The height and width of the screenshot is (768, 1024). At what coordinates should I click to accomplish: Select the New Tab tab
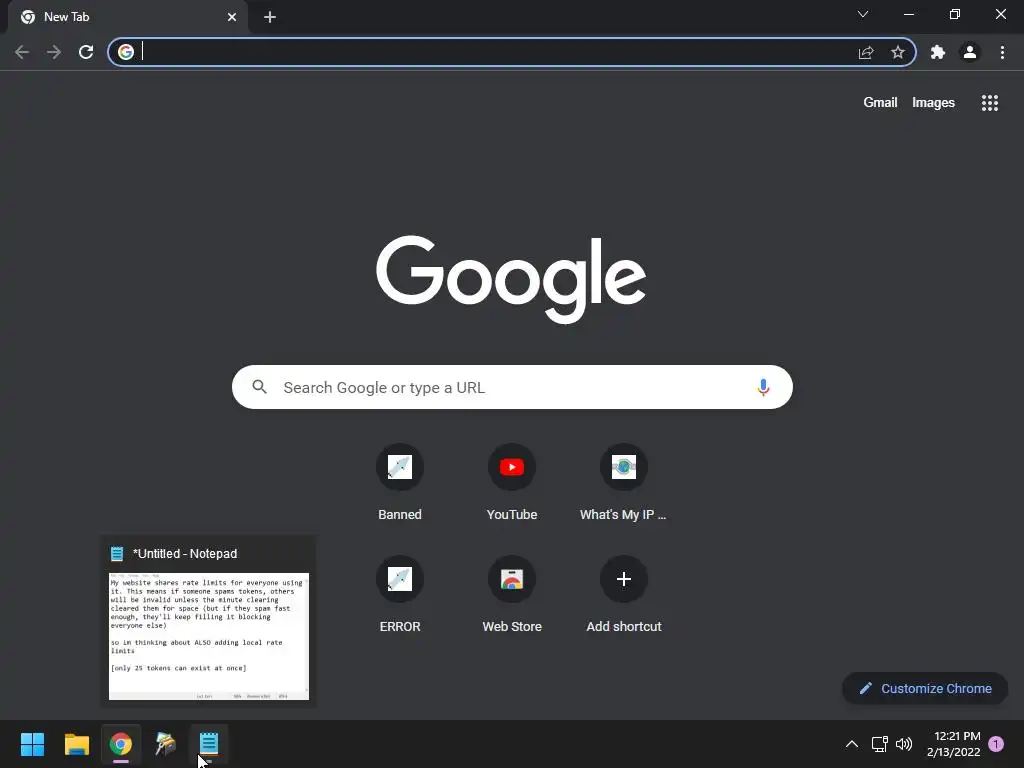tap(127, 17)
